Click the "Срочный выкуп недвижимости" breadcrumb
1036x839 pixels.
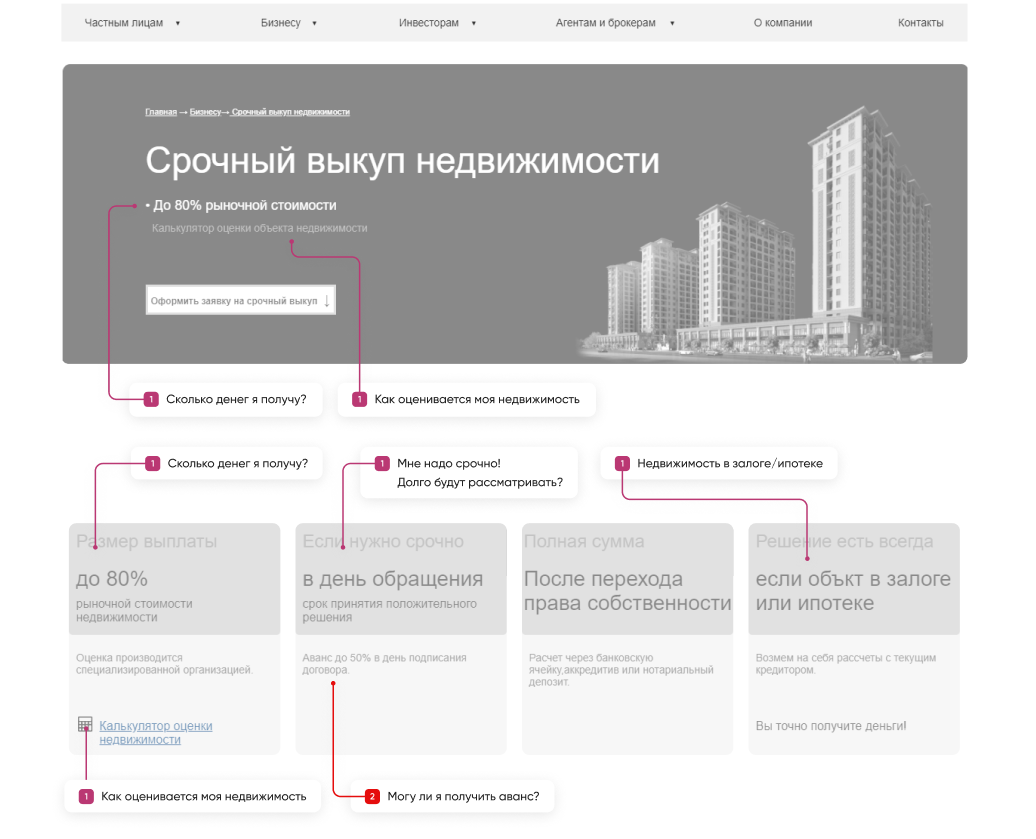click(x=290, y=112)
